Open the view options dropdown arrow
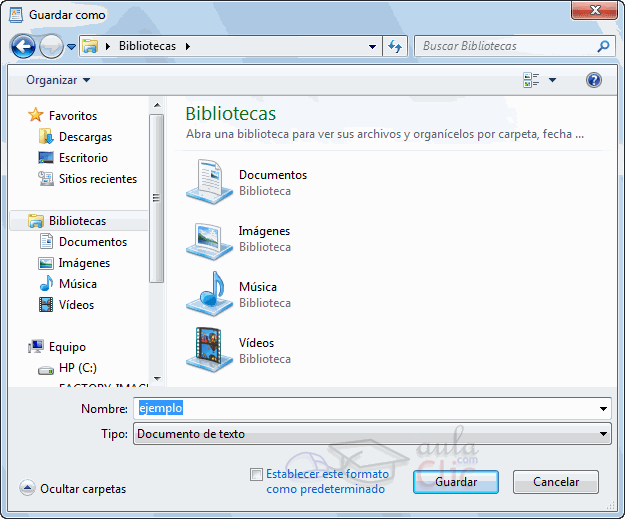Viewport: 625px width, 519px height. [x=552, y=80]
